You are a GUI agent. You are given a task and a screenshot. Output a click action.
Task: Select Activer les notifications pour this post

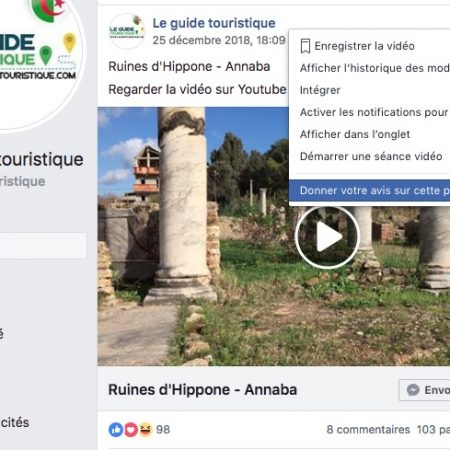click(374, 112)
